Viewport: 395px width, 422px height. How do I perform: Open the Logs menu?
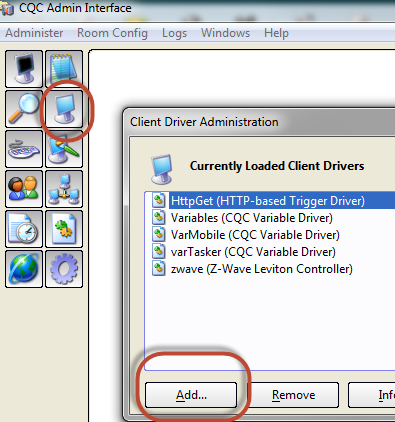pyautogui.click(x=174, y=33)
